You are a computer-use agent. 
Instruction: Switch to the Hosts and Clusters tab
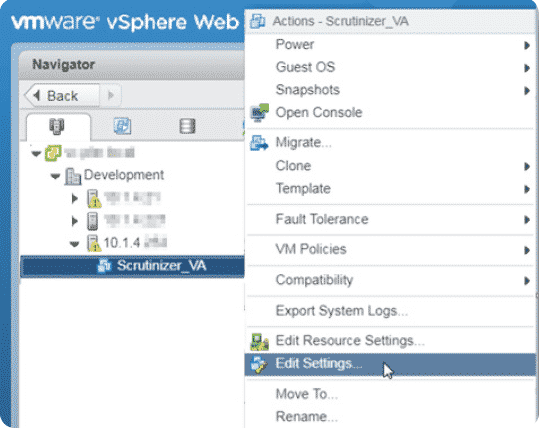click(x=57, y=126)
